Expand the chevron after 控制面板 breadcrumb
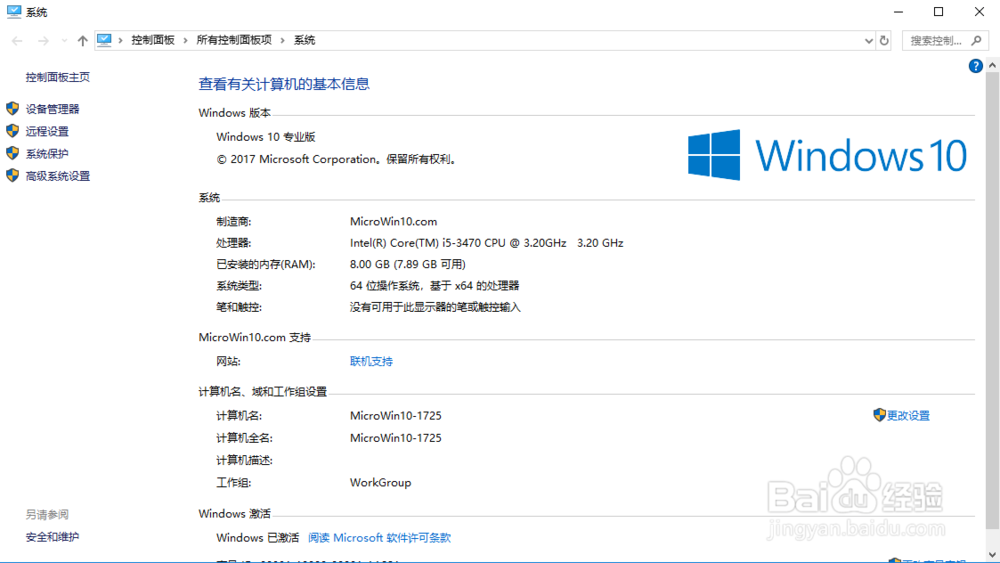The width and height of the screenshot is (1000, 563). pos(186,40)
